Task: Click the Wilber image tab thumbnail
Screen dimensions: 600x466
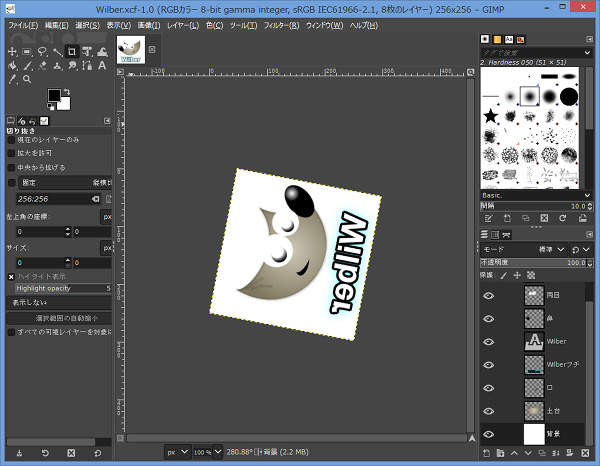Action: pyautogui.click(x=131, y=50)
